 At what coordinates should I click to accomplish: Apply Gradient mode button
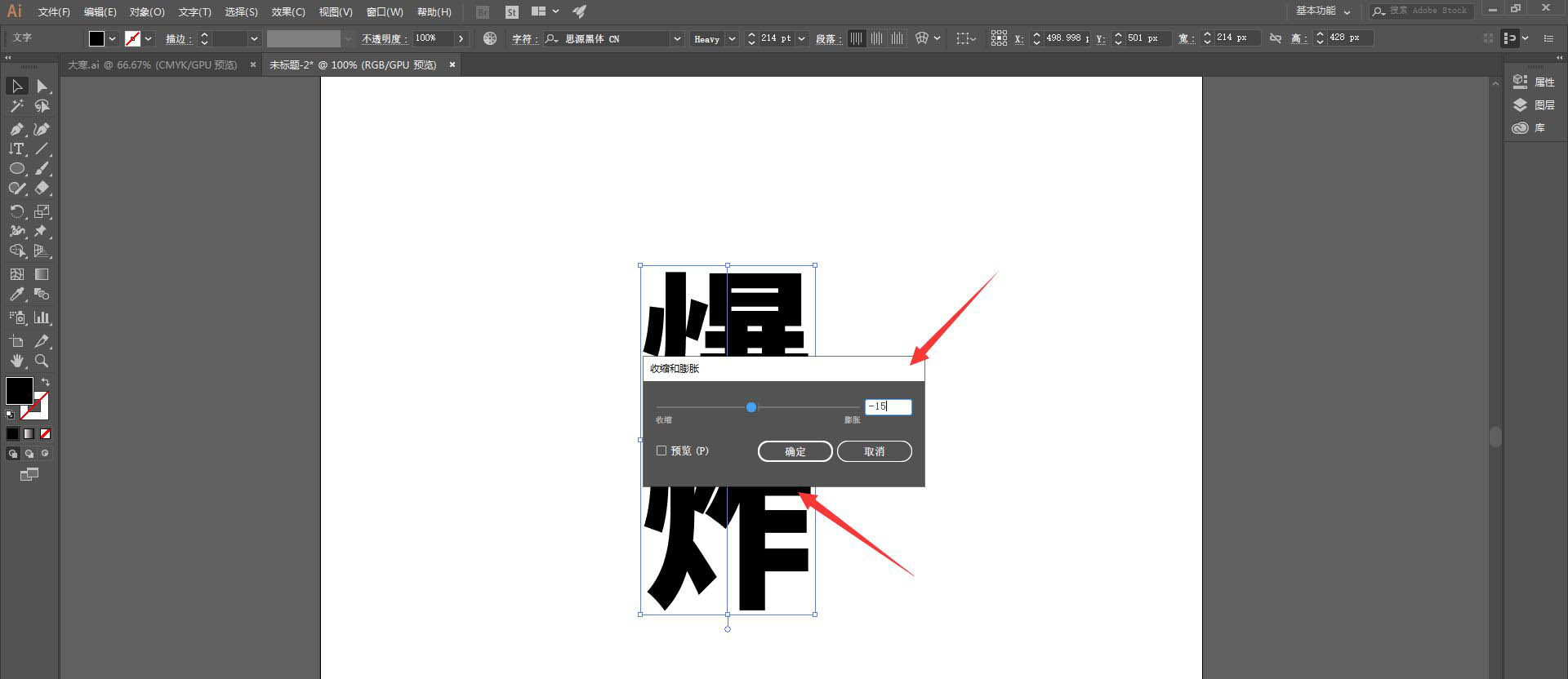tap(29, 433)
